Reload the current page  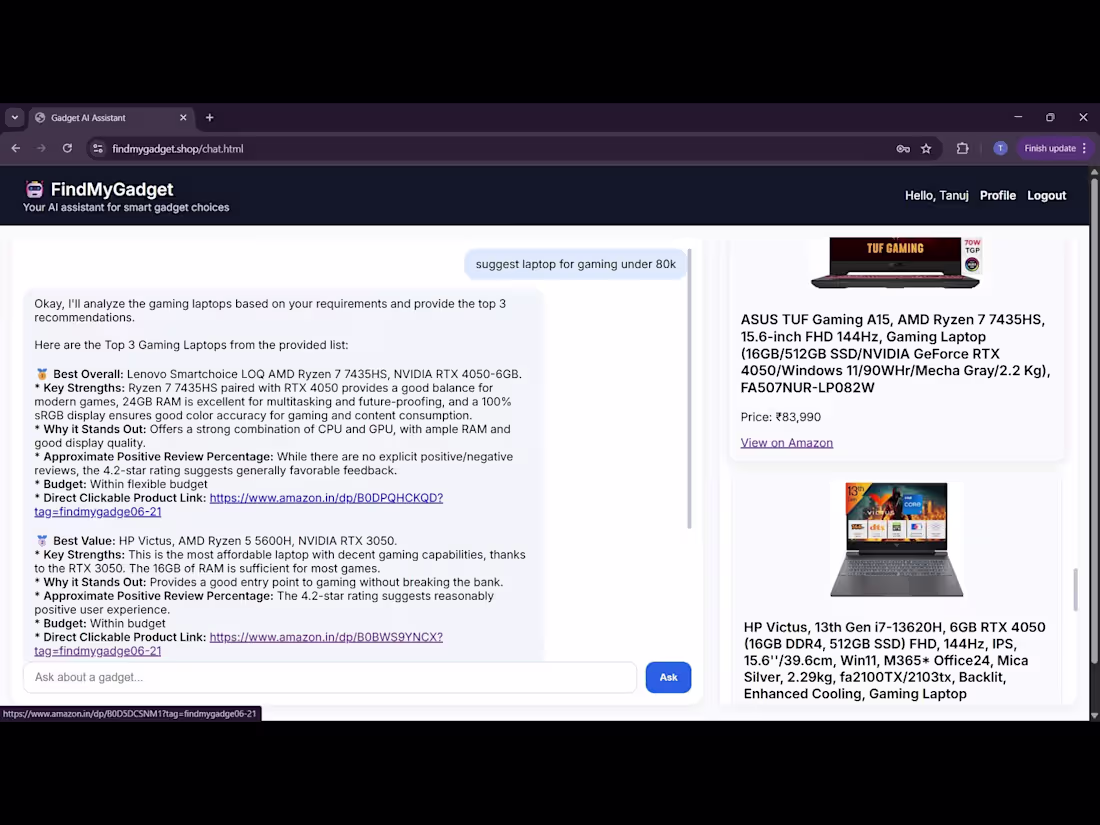click(67, 148)
